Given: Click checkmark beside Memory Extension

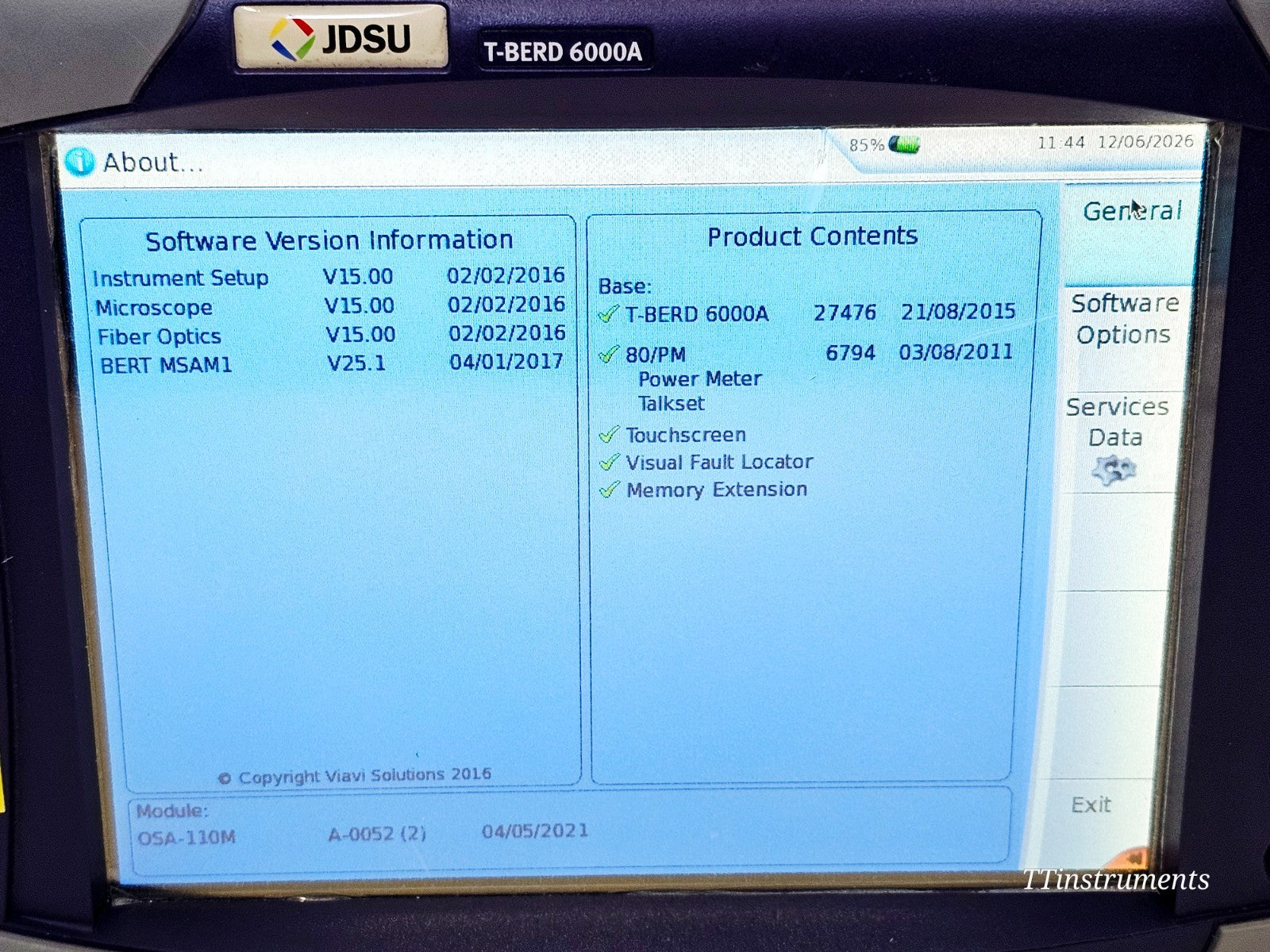Looking at the screenshot, I should [x=609, y=489].
